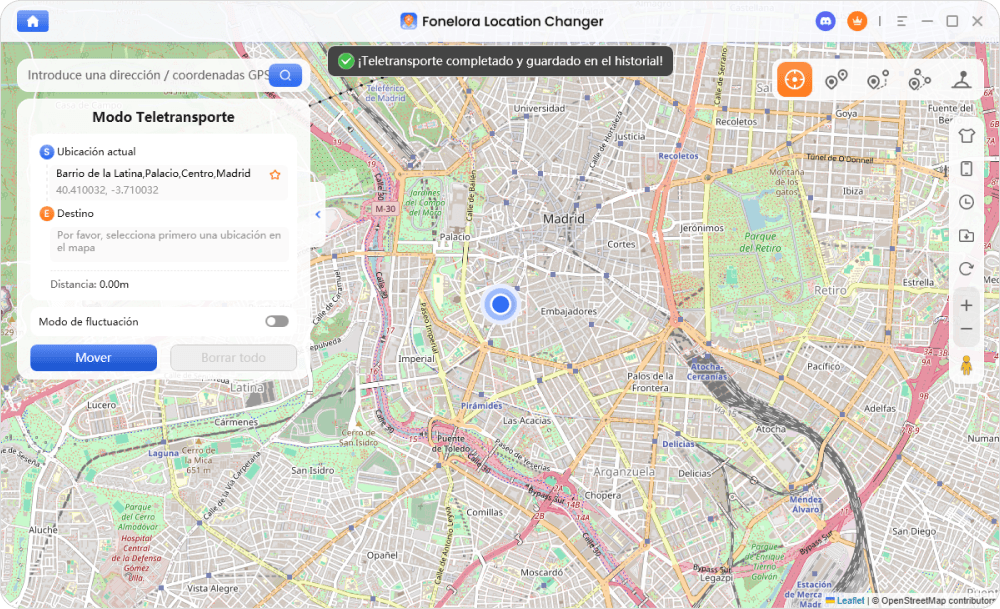Open the phone device icon in sidebar
This screenshot has height=609, width=1000.
tap(966, 168)
